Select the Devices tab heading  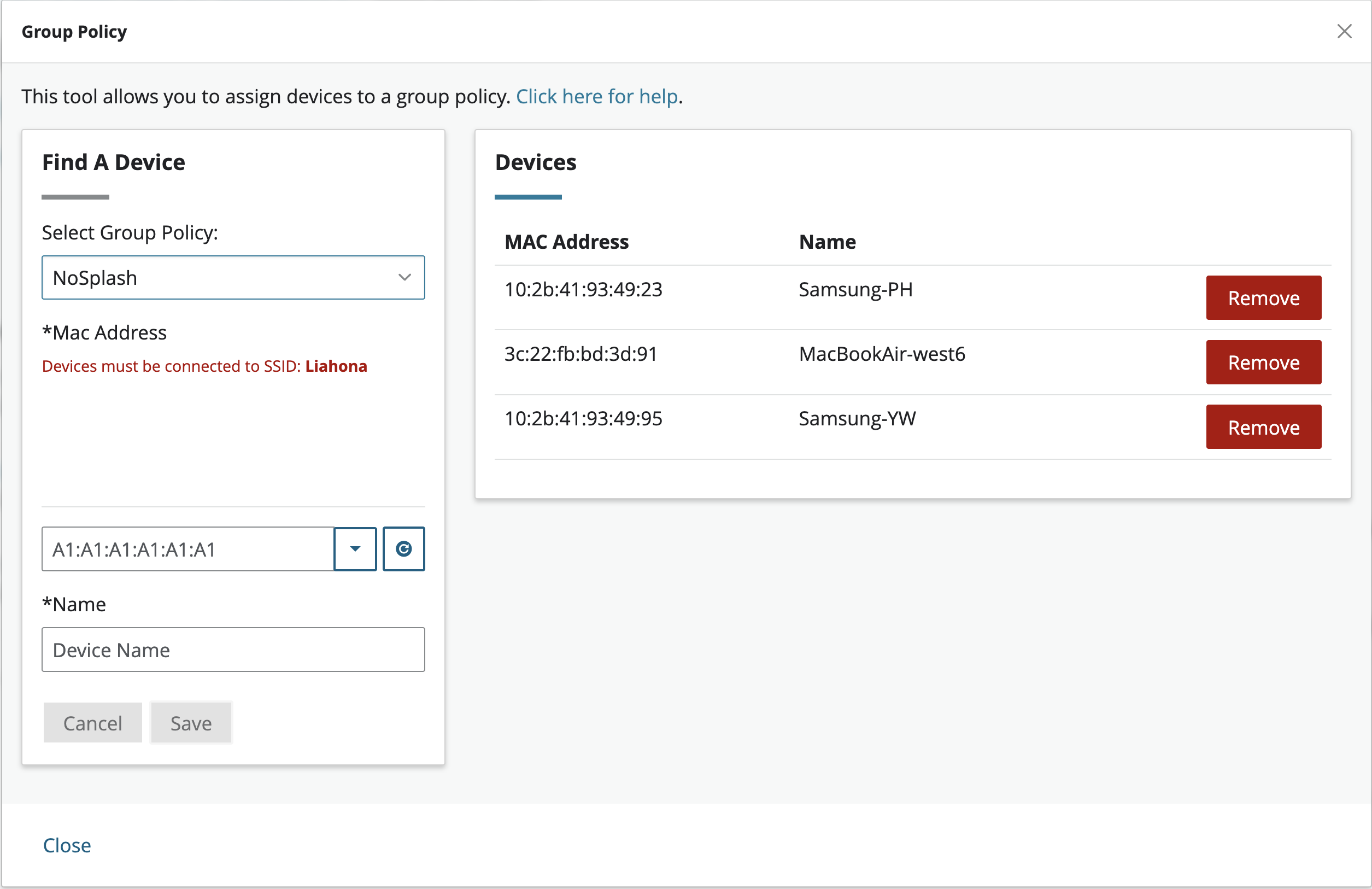click(536, 162)
